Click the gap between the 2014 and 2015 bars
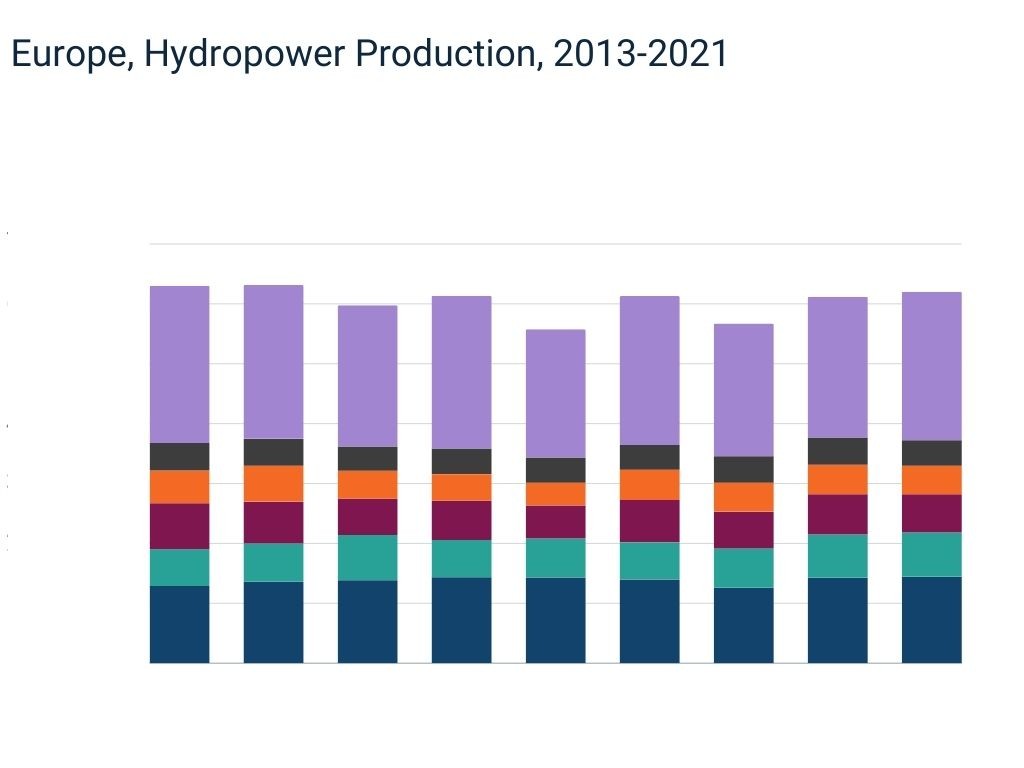 tap(320, 500)
